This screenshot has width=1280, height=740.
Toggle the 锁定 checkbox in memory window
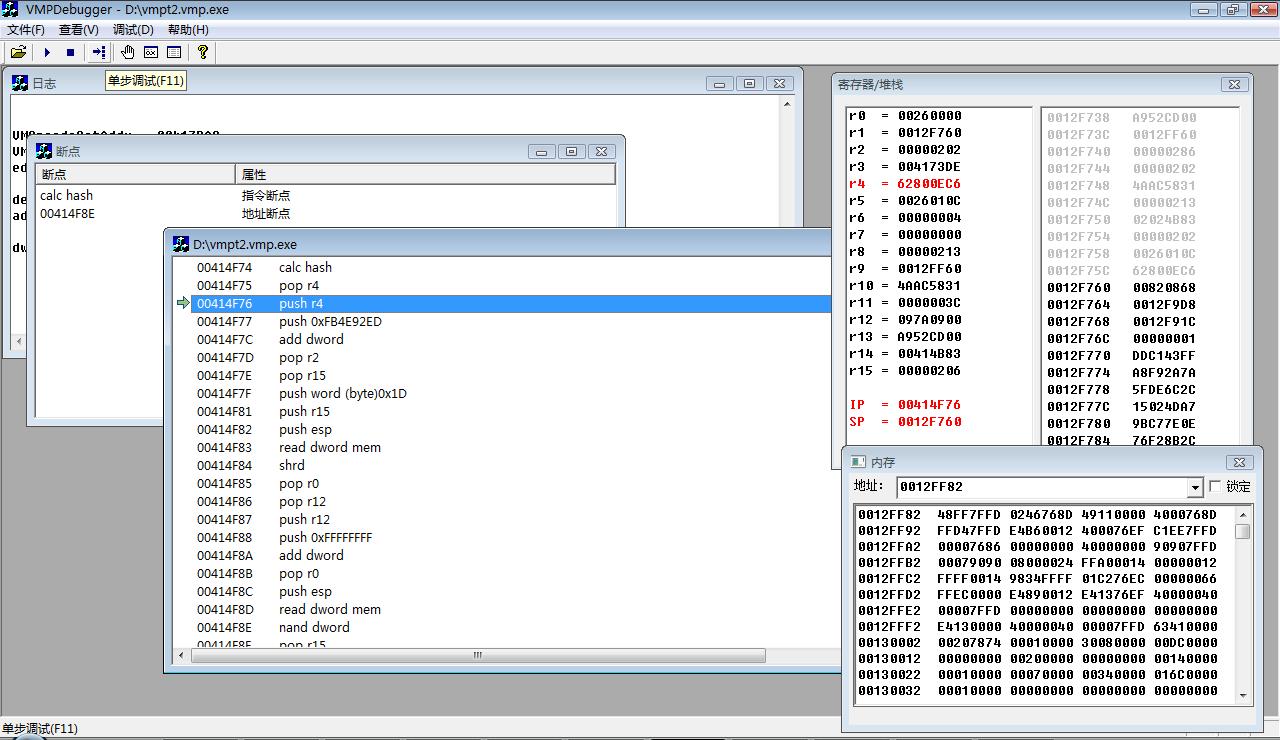(x=1215, y=486)
